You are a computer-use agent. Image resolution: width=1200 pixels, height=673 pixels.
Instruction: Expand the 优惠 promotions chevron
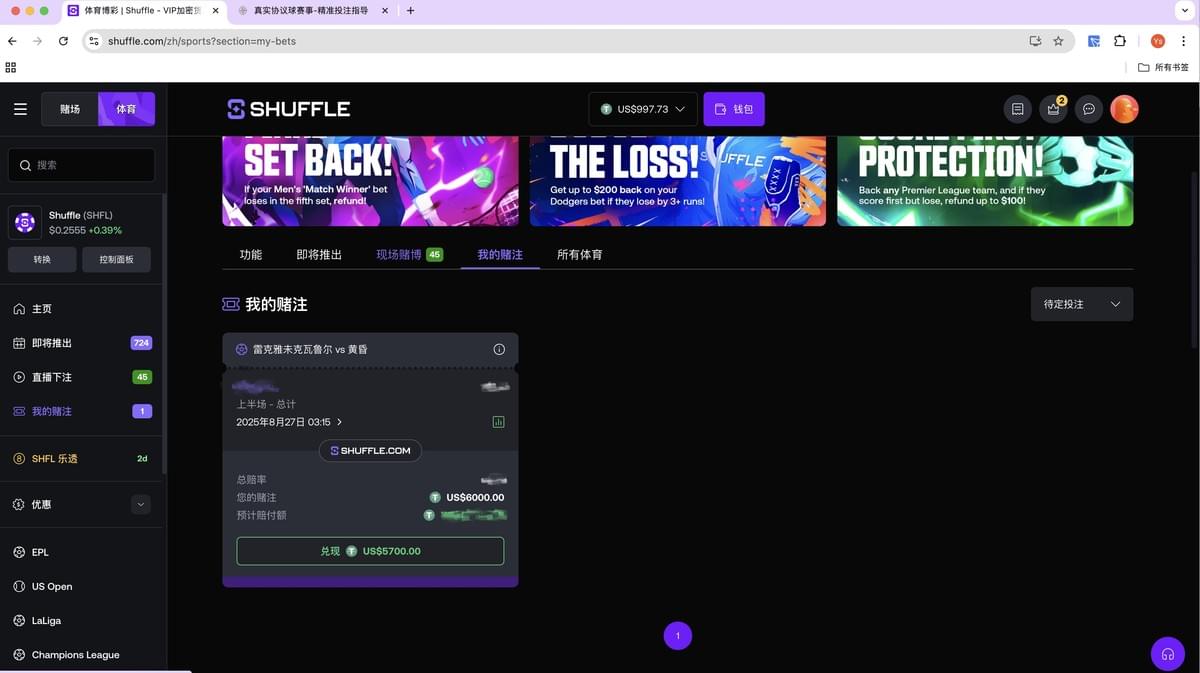point(141,505)
